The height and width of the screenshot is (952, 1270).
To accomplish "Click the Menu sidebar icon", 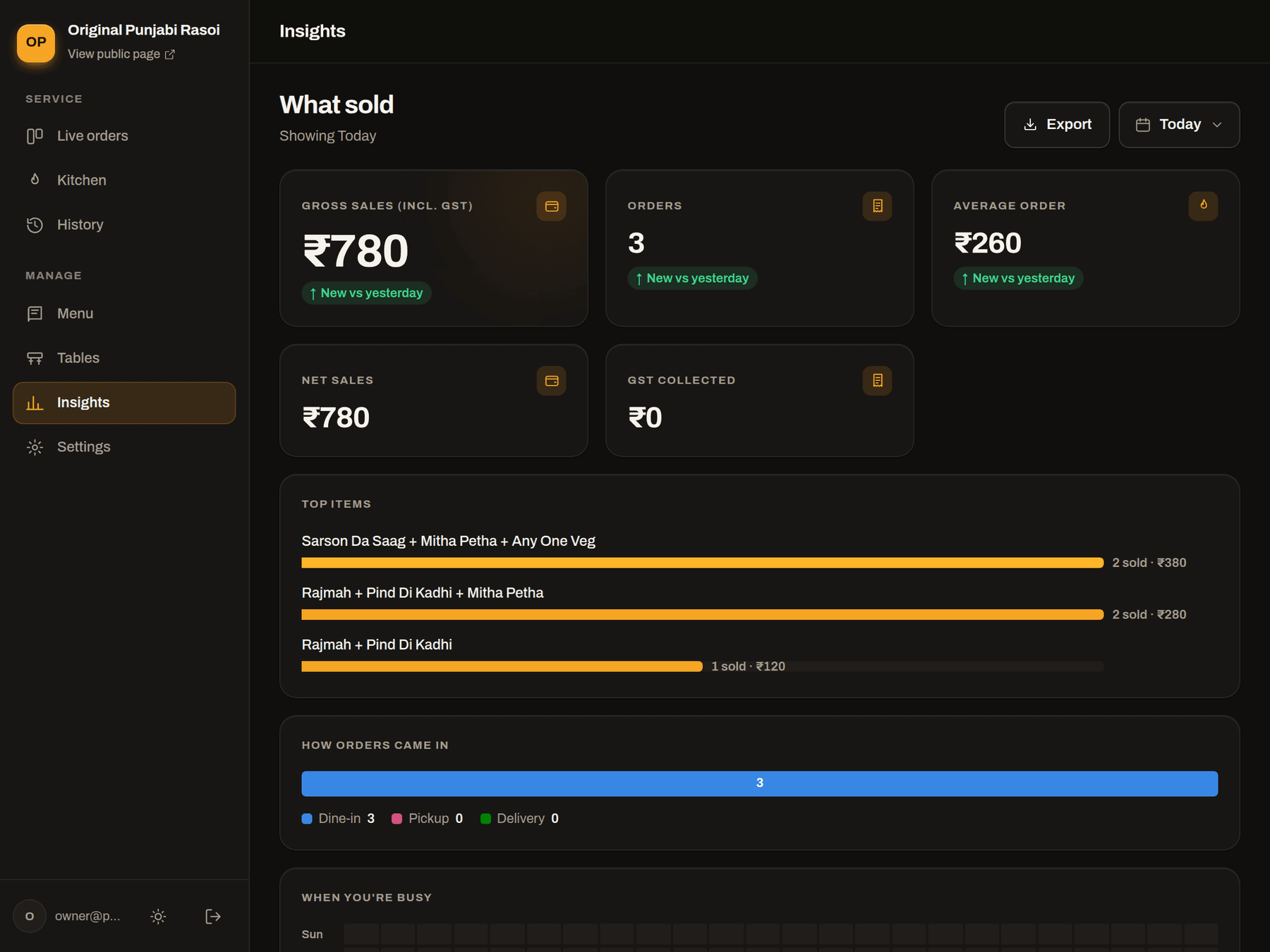I will (35, 314).
